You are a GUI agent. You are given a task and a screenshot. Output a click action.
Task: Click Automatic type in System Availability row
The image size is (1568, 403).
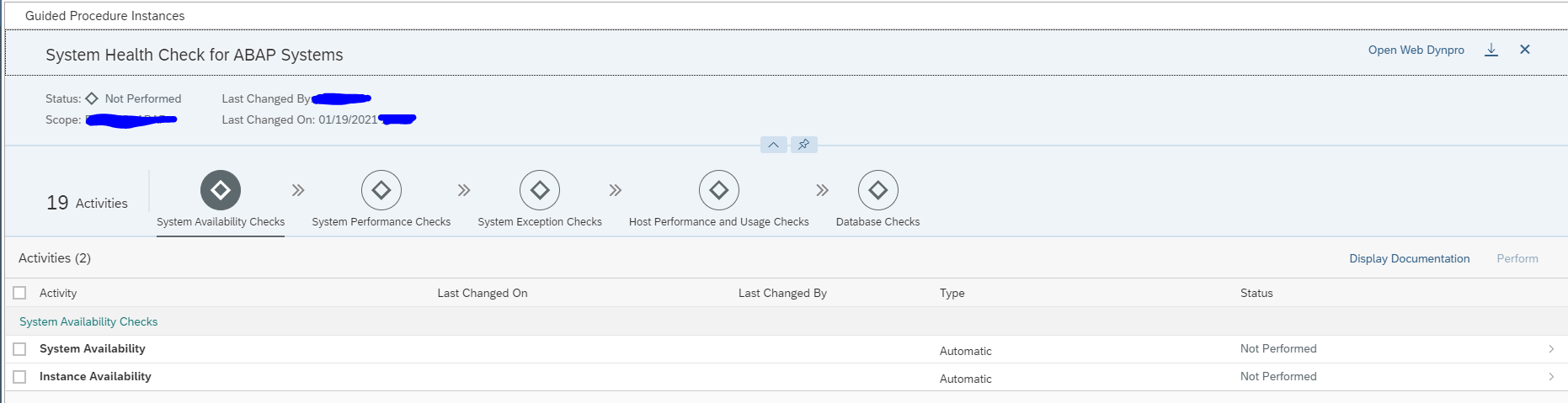(x=966, y=351)
